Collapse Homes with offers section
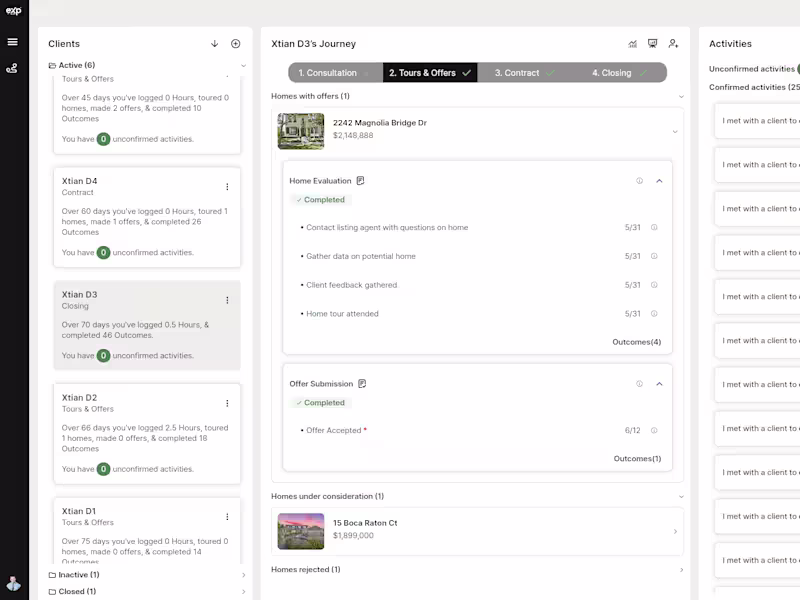 tap(681, 96)
